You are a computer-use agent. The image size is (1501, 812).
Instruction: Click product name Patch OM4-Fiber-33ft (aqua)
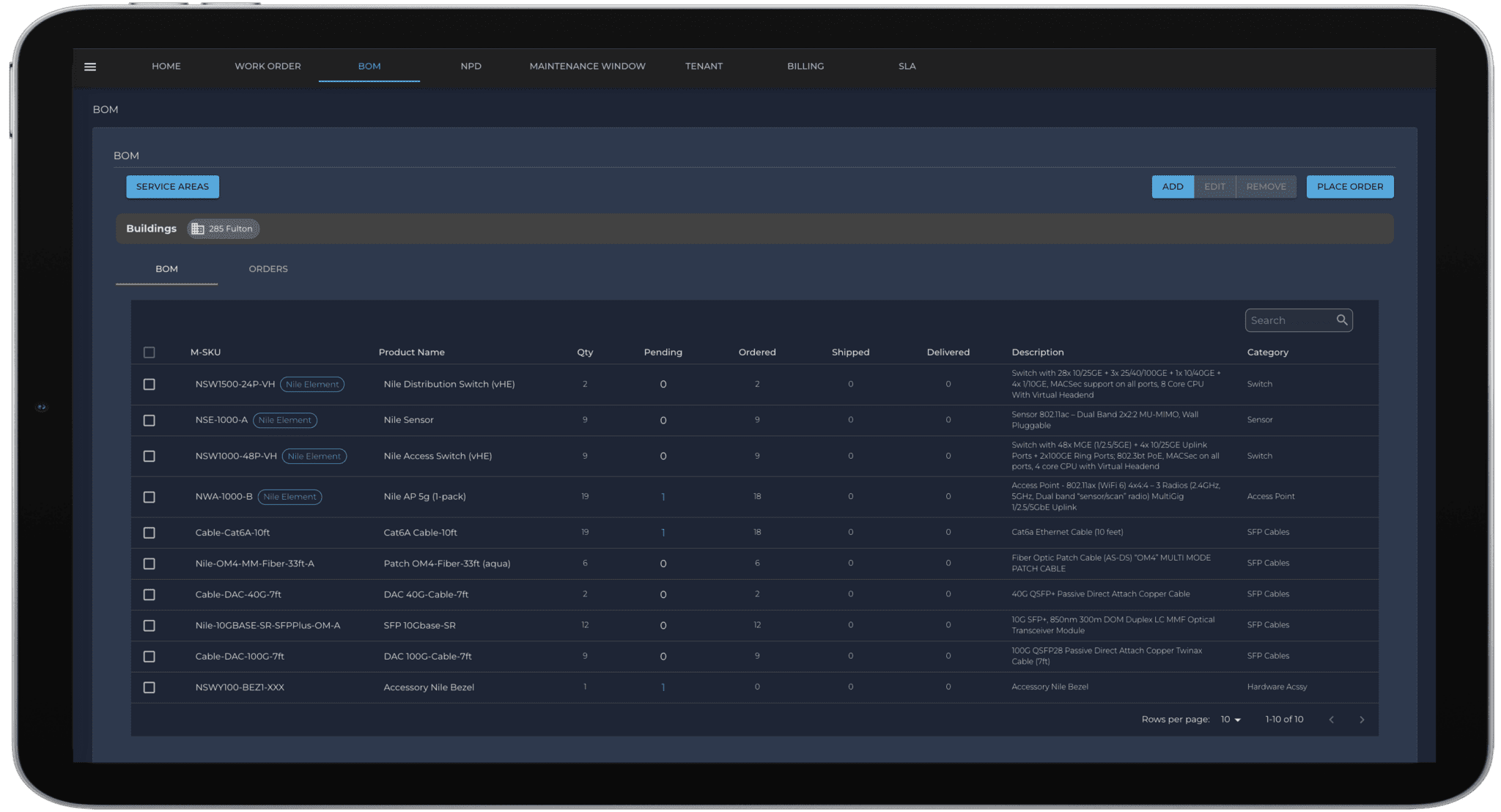click(447, 564)
